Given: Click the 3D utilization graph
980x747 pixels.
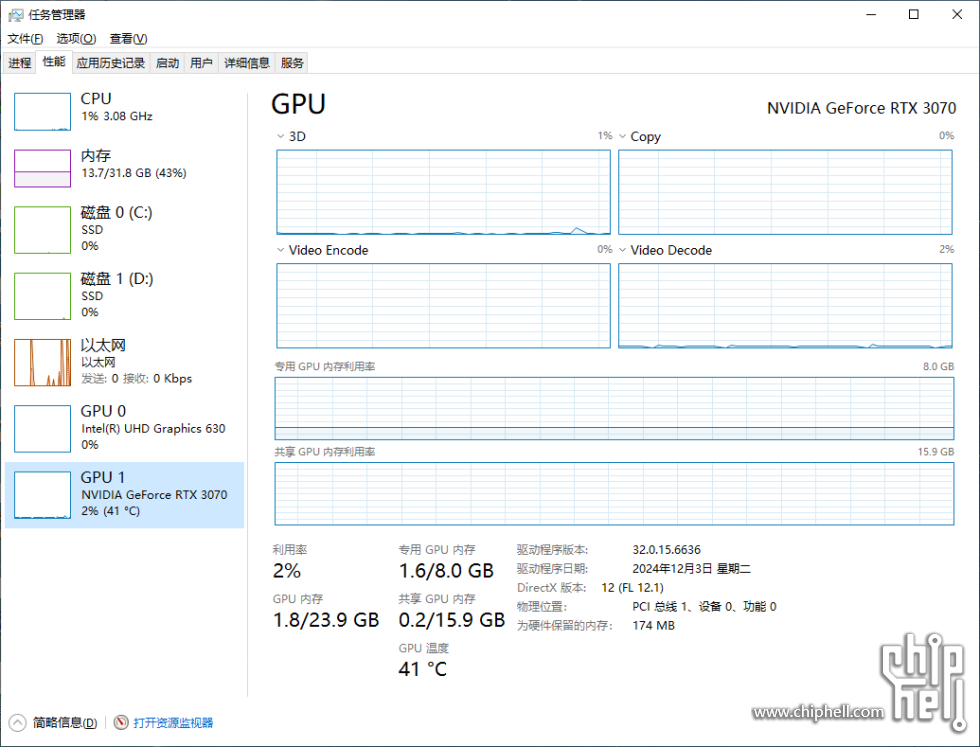Looking at the screenshot, I should tap(443, 193).
